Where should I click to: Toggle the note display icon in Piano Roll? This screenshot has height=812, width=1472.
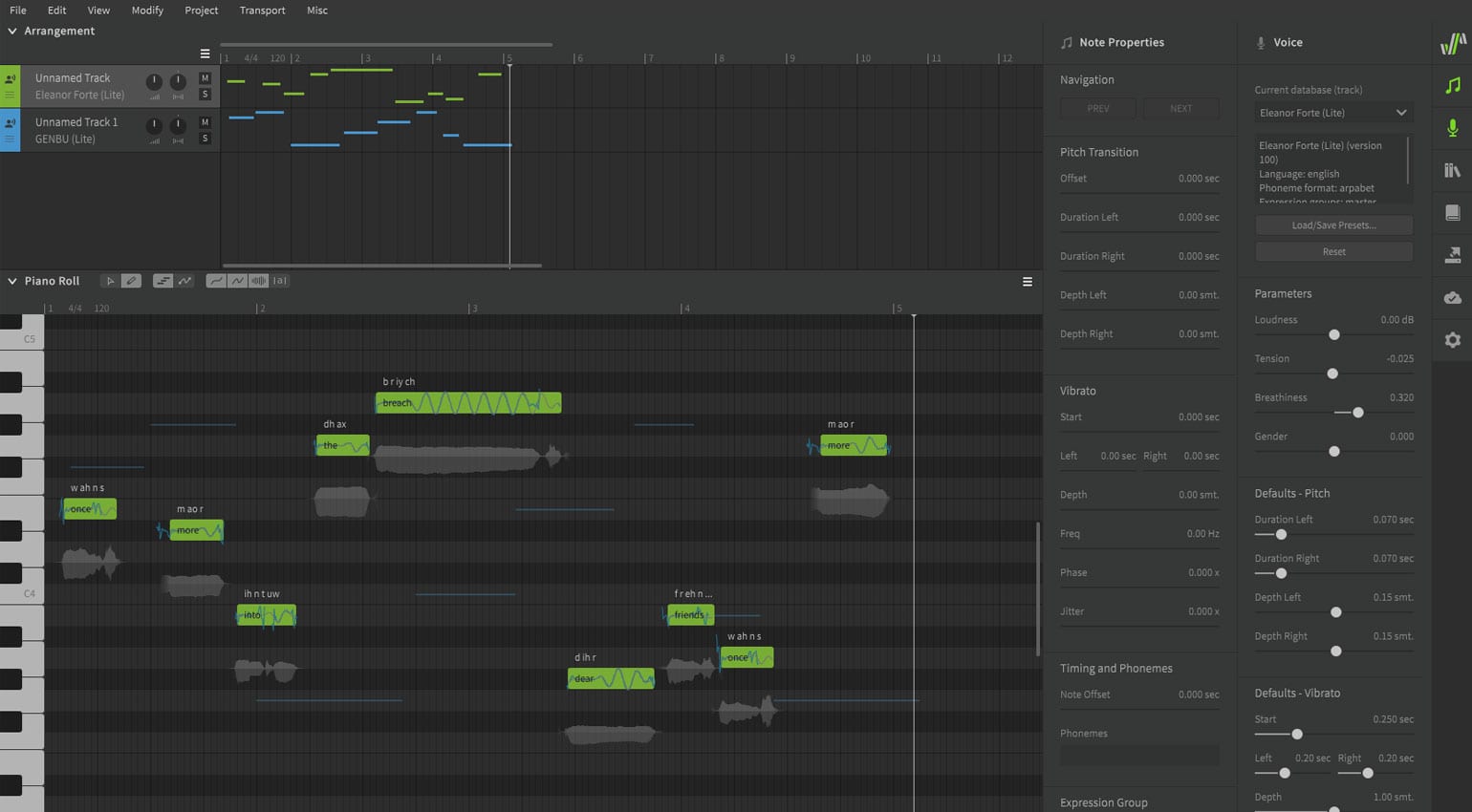[x=162, y=281]
